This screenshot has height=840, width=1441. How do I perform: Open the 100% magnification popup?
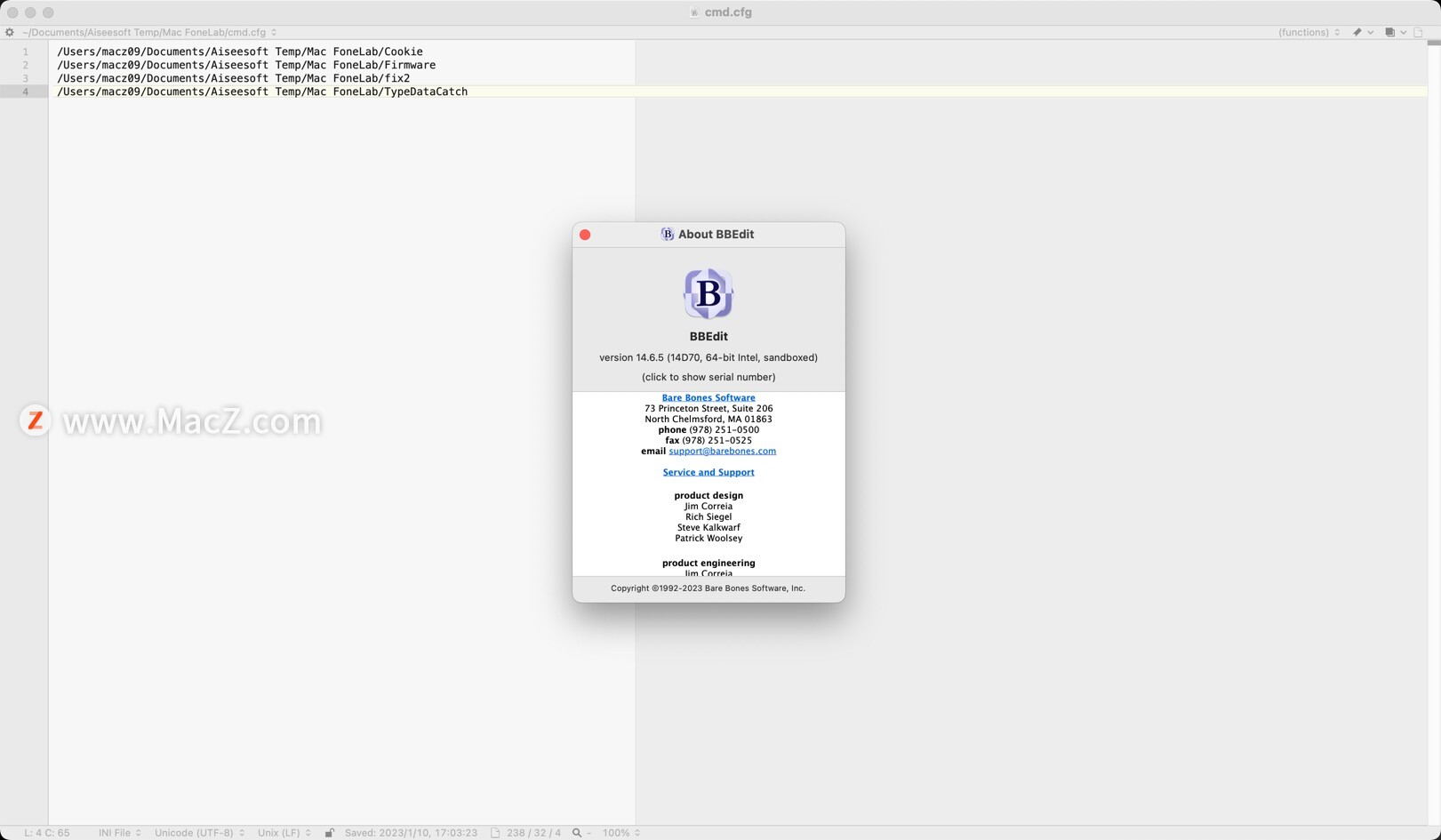coord(620,833)
